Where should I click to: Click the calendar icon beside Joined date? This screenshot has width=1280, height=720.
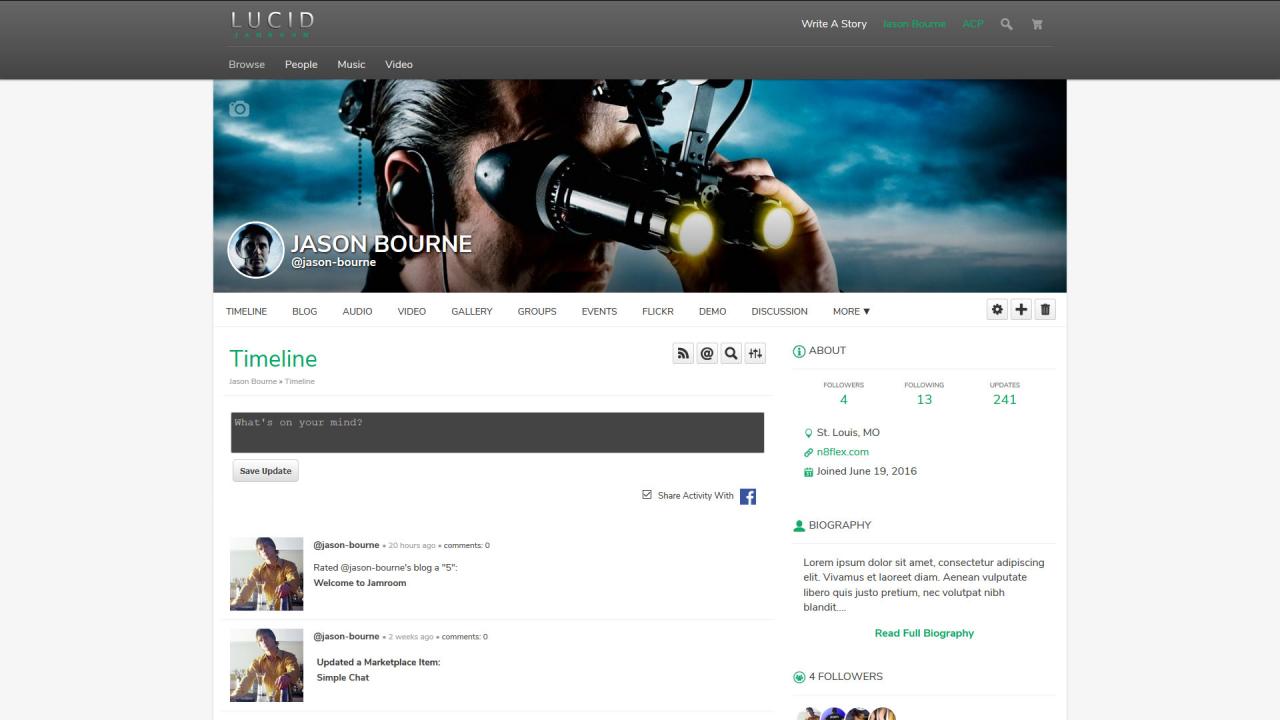coord(808,472)
